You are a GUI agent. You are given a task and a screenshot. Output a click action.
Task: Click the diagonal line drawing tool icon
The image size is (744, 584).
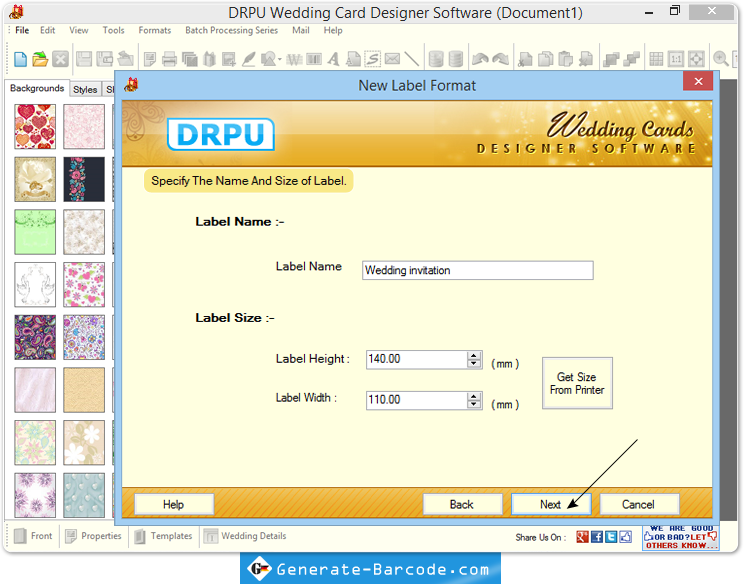point(411,59)
